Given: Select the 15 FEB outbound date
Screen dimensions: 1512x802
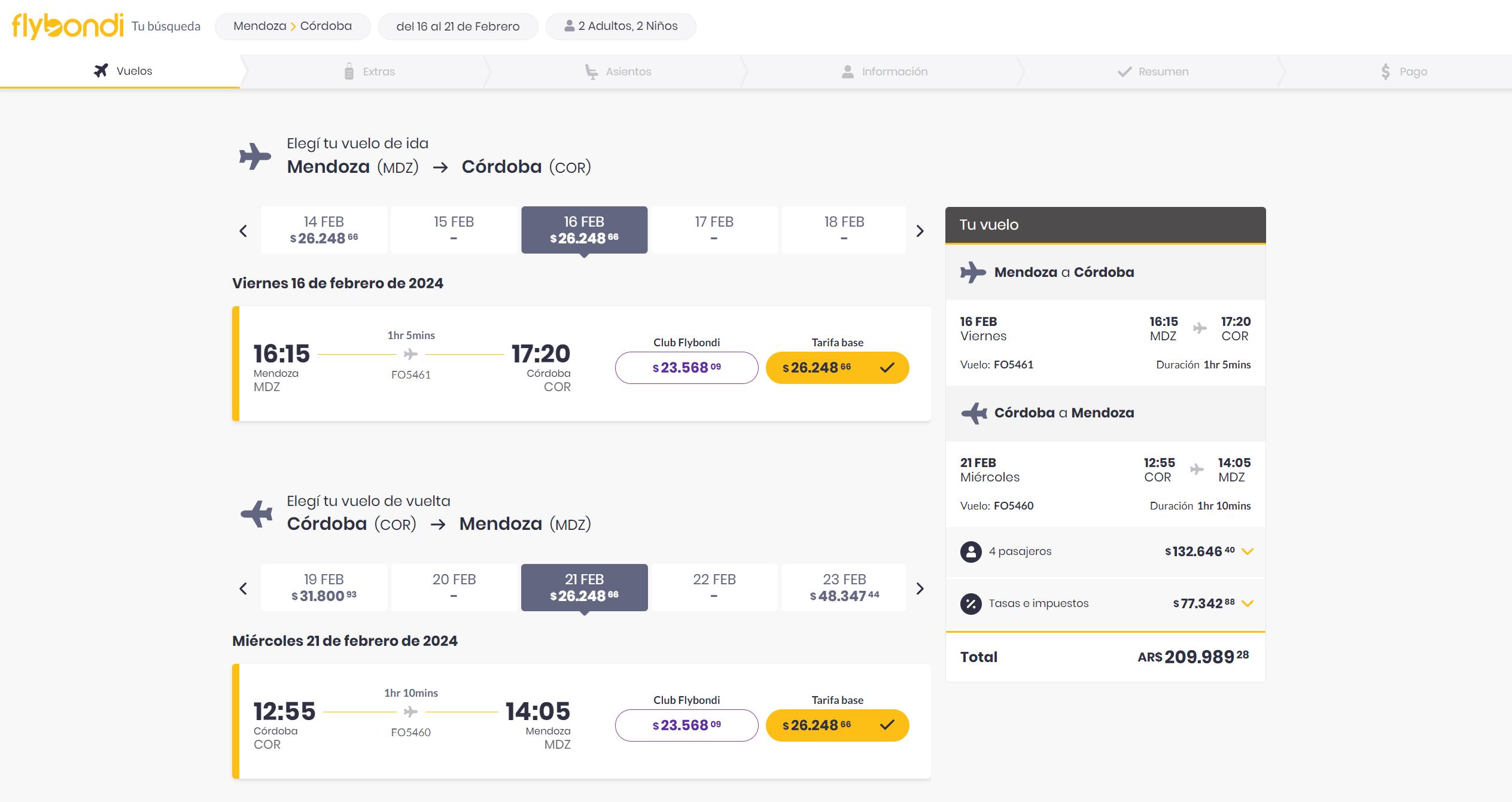Looking at the screenshot, I should [454, 230].
